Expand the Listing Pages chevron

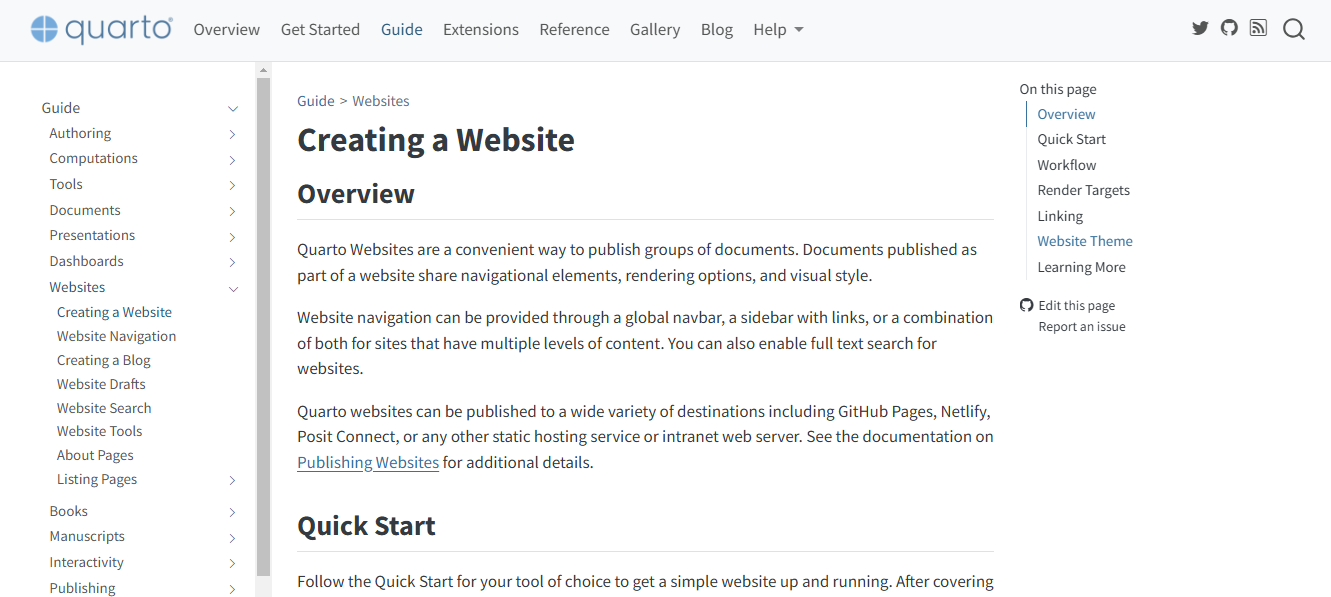click(232, 481)
